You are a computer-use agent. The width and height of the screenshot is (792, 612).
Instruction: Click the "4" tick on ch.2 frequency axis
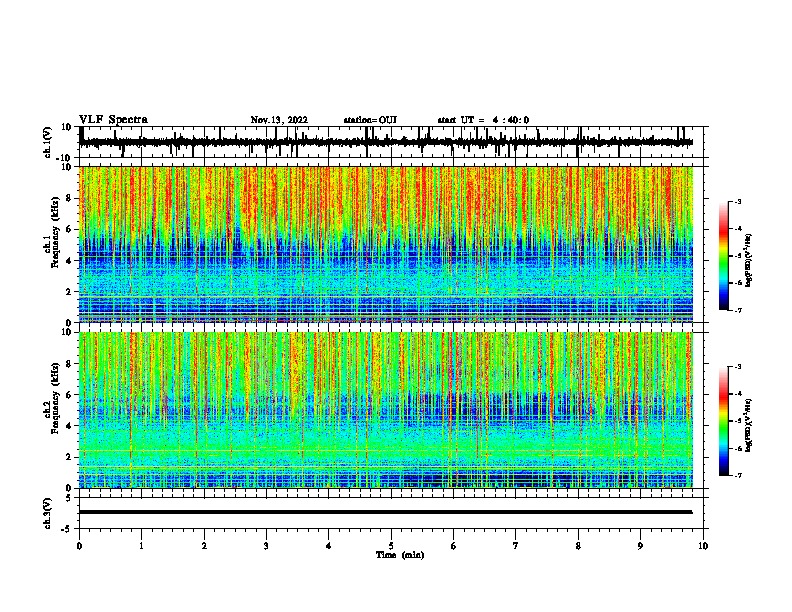(70, 426)
